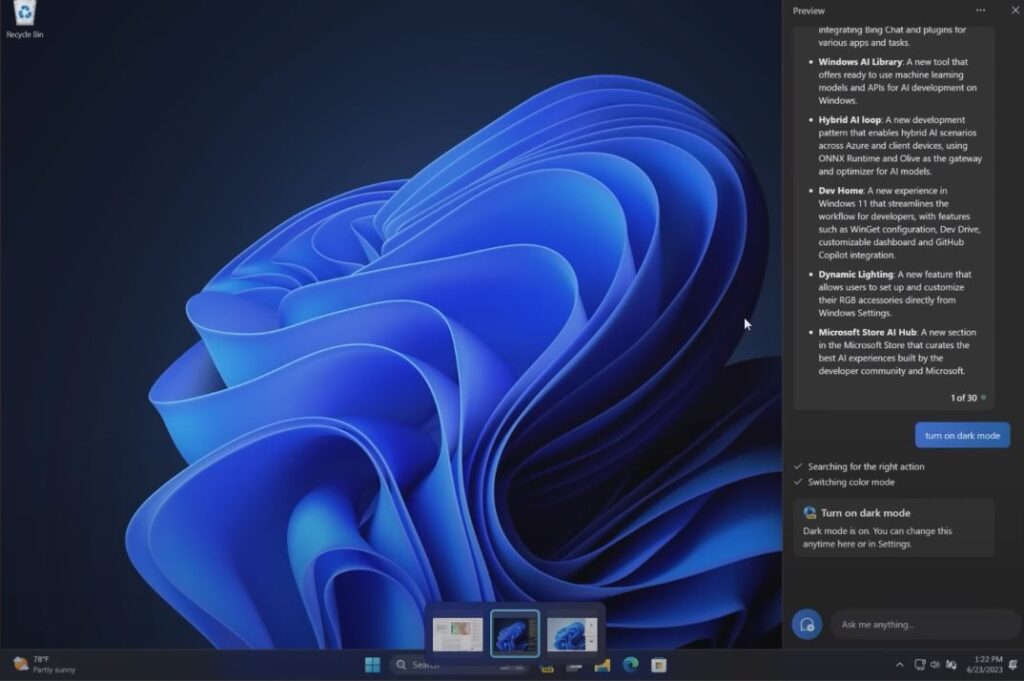Image resolution: width=1024 pixels, height=681 pixels.
Task: Select the left document window thumbnail
Action: [x=457, y=634]
